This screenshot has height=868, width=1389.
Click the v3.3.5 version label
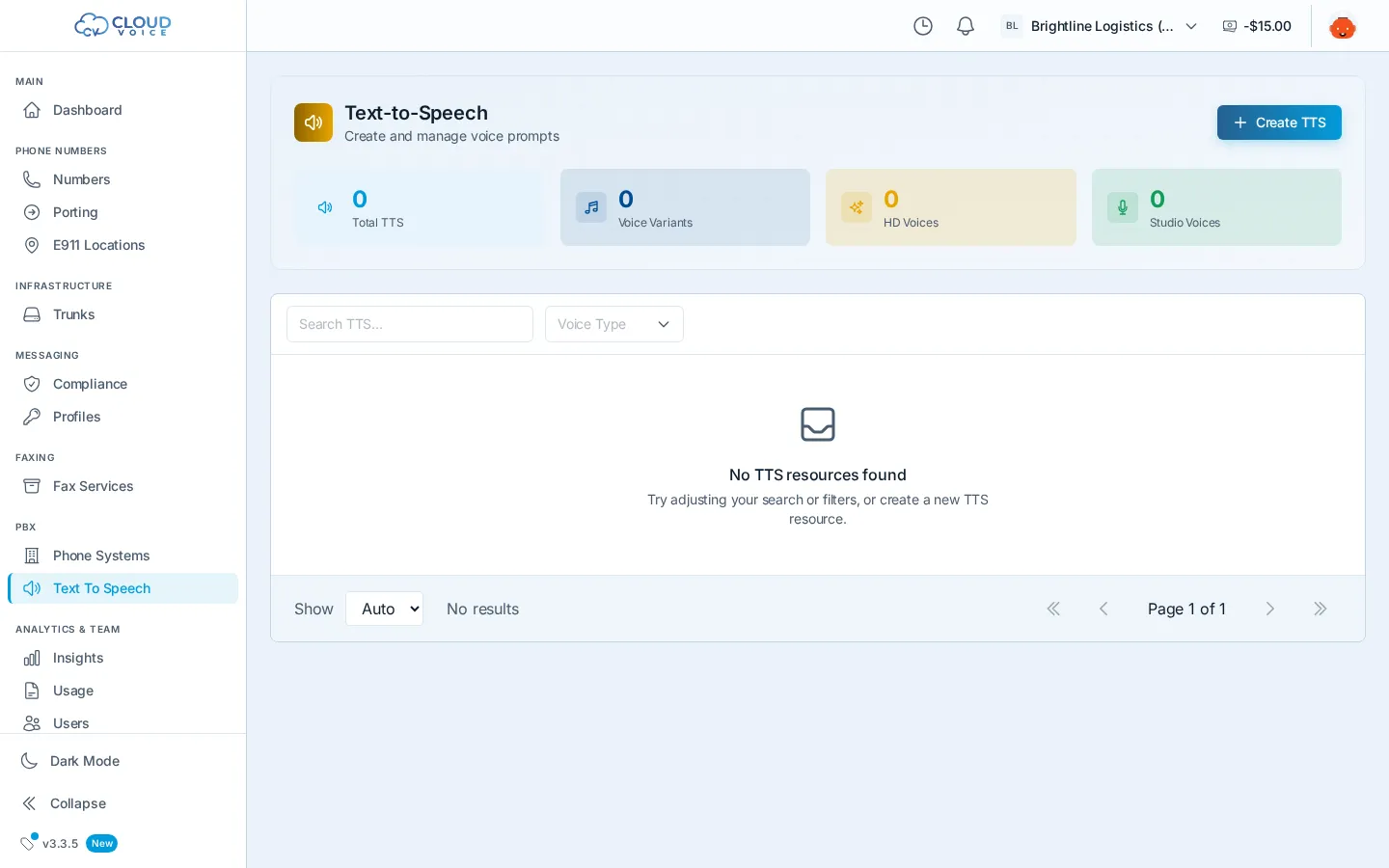click(60, 844)
